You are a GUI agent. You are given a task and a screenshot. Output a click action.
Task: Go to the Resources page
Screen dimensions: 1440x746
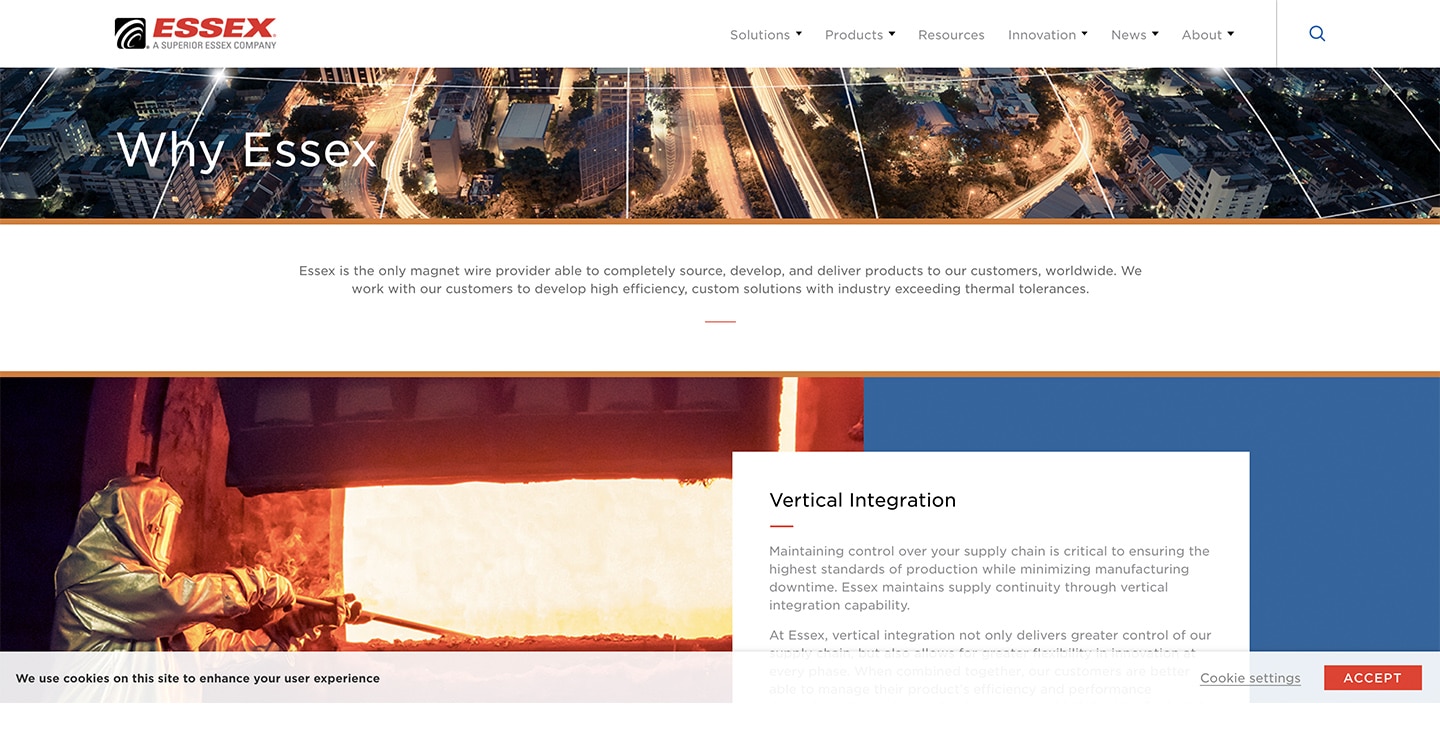pyautogui.click(x=951, y=35)
